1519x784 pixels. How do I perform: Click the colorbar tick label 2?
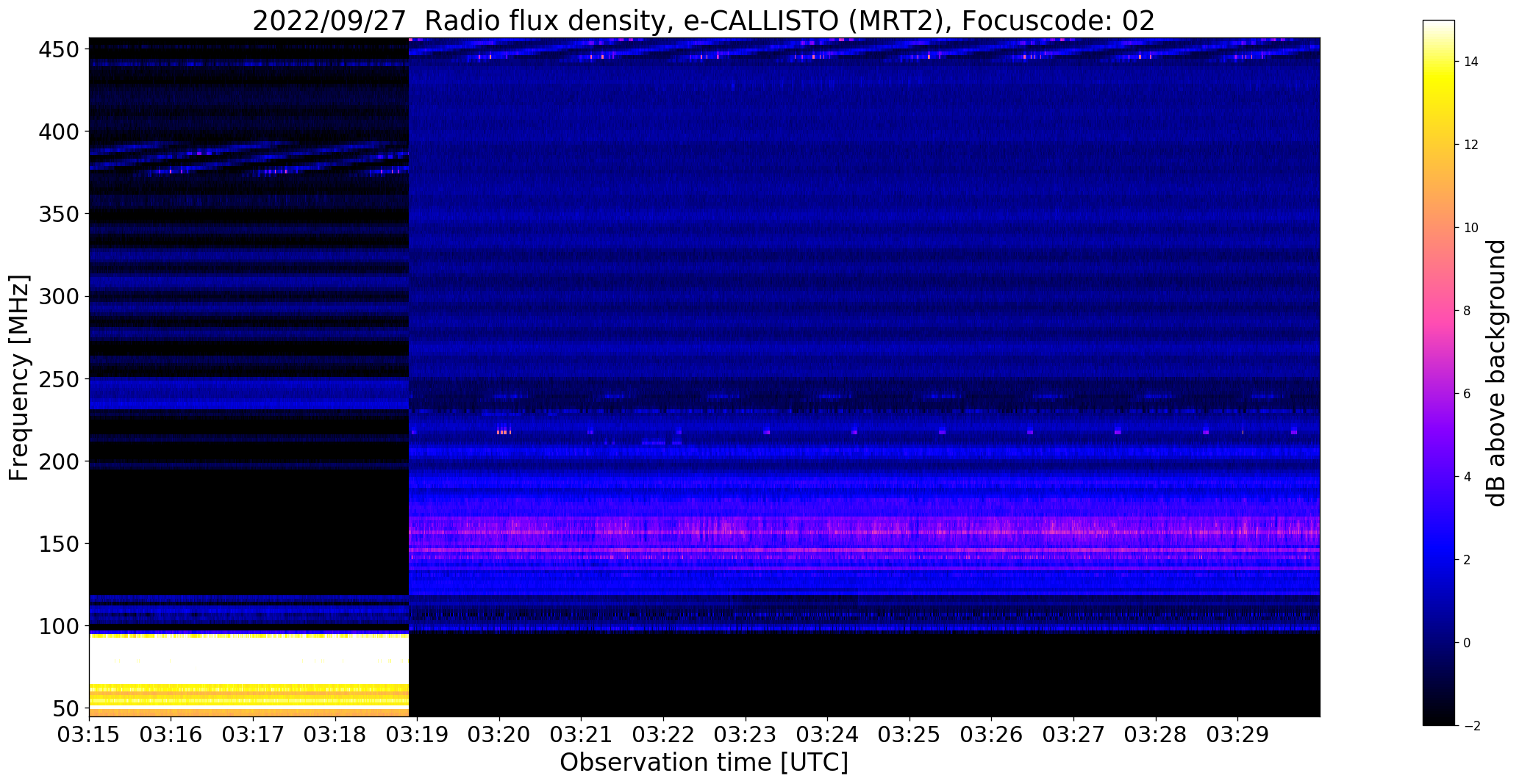pos(1468,560)
